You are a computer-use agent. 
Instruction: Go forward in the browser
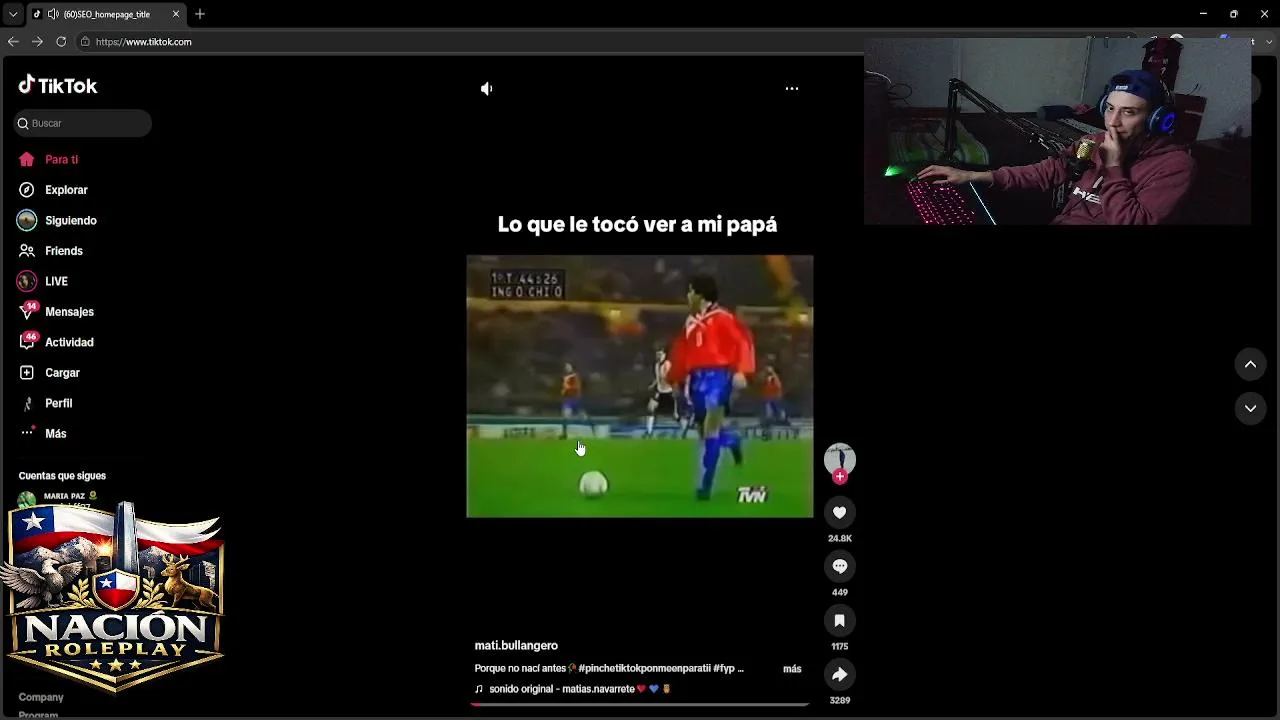(37, 42)
